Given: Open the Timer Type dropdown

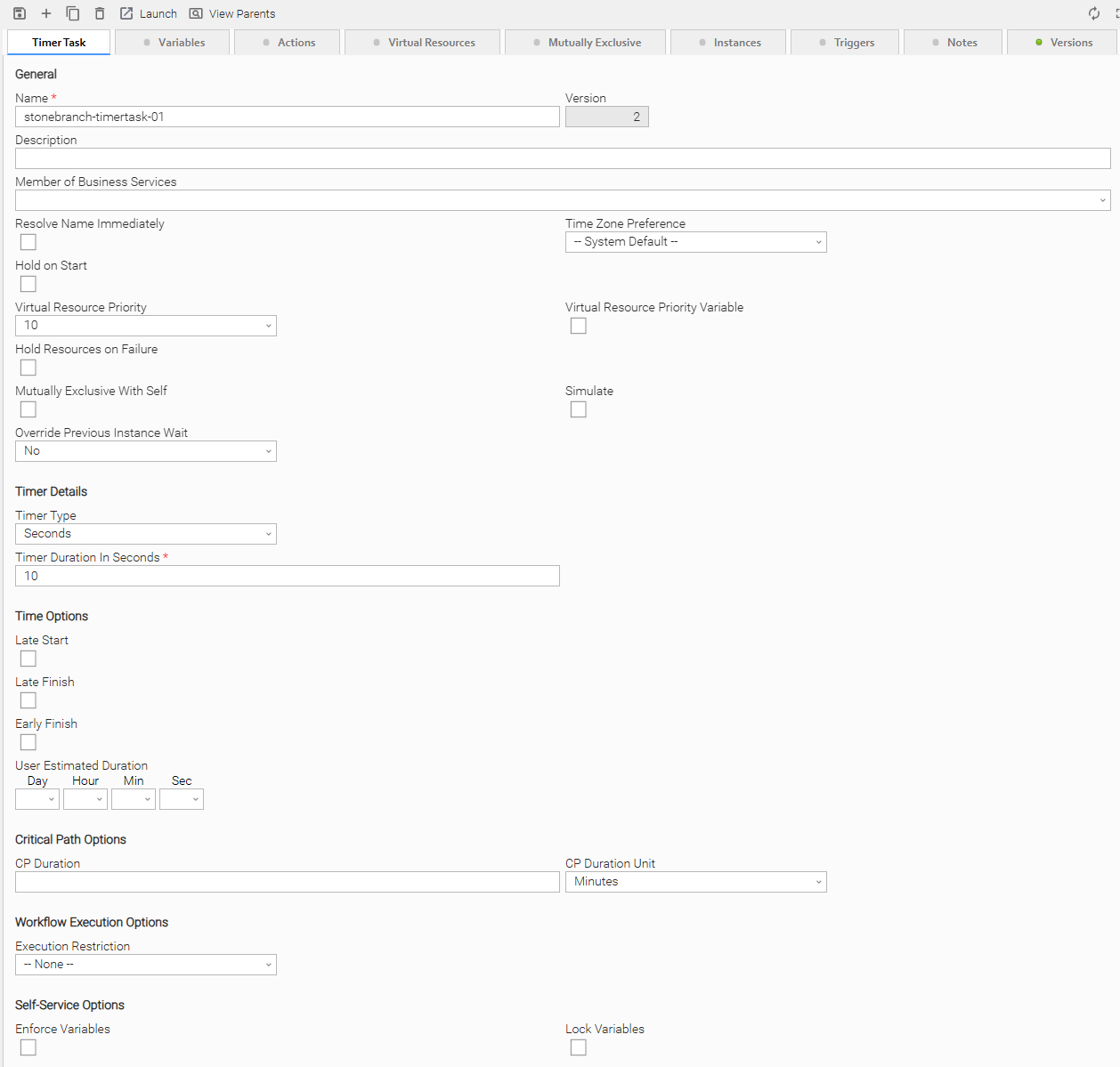Looking at the screenshot, I should [x=146, y=534].
